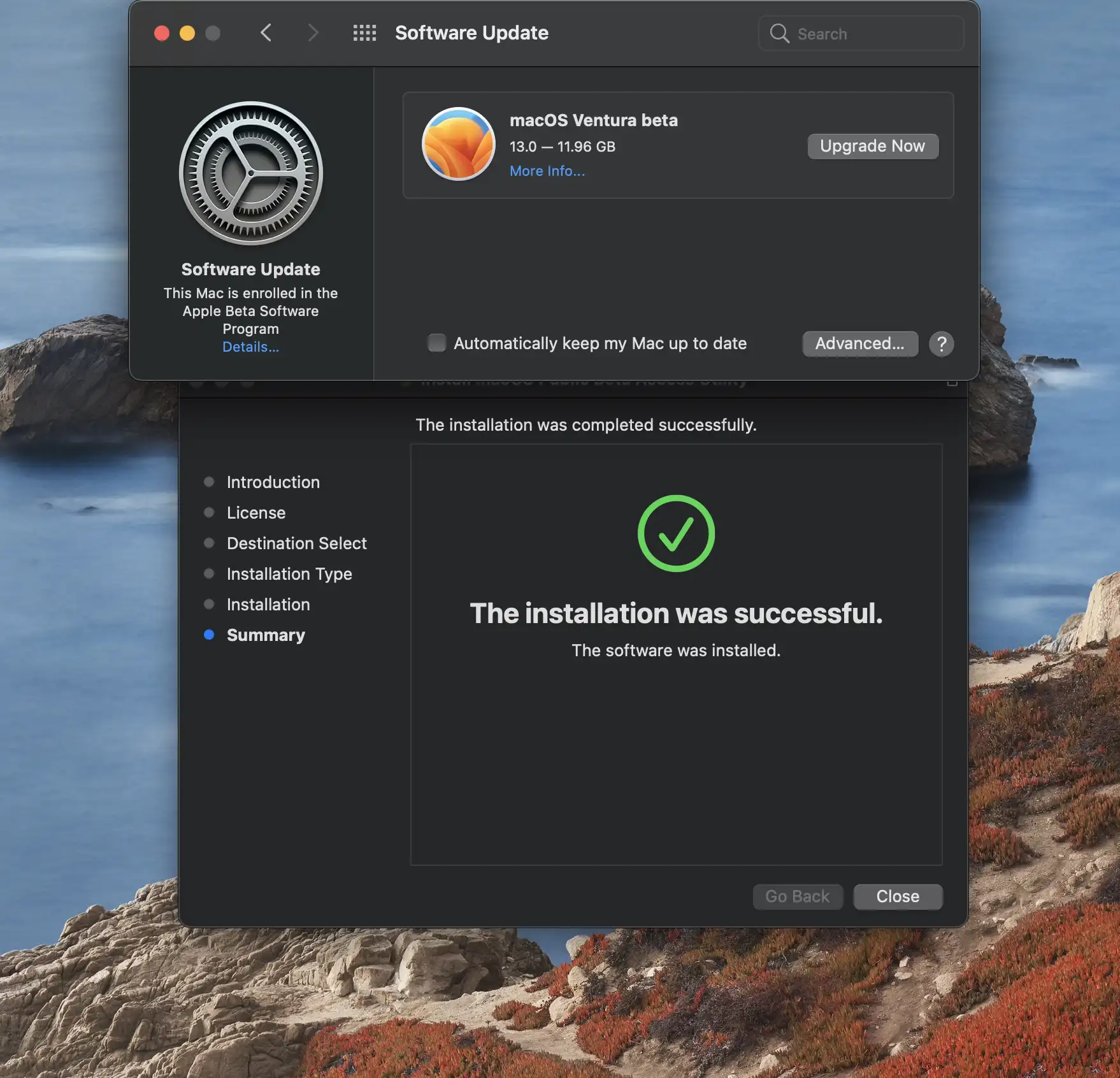Click 'The installation was successful.' heading
Screen dimensions: 1120x1078
(x=676, y=614)
